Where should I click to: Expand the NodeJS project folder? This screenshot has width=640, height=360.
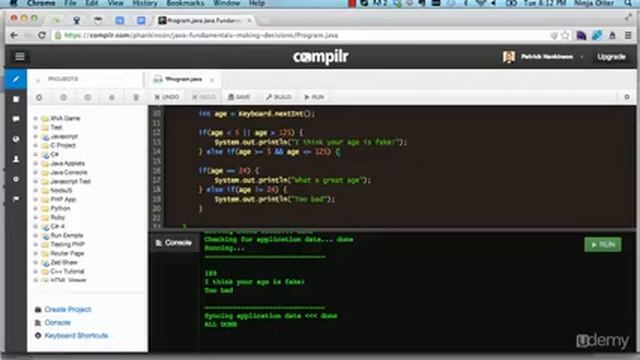(35, 190)
